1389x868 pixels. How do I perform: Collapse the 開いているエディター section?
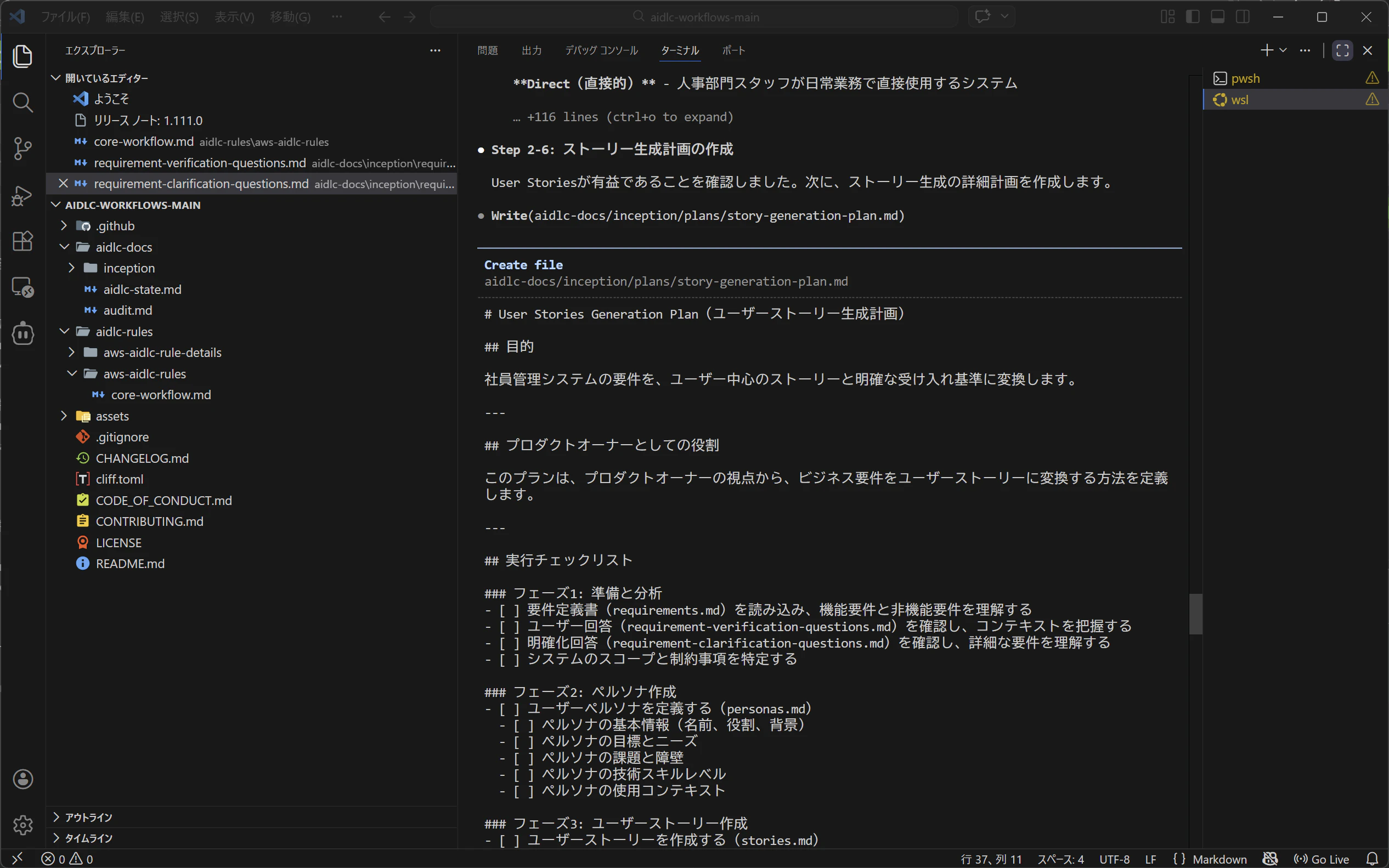(x=251, y=77)
